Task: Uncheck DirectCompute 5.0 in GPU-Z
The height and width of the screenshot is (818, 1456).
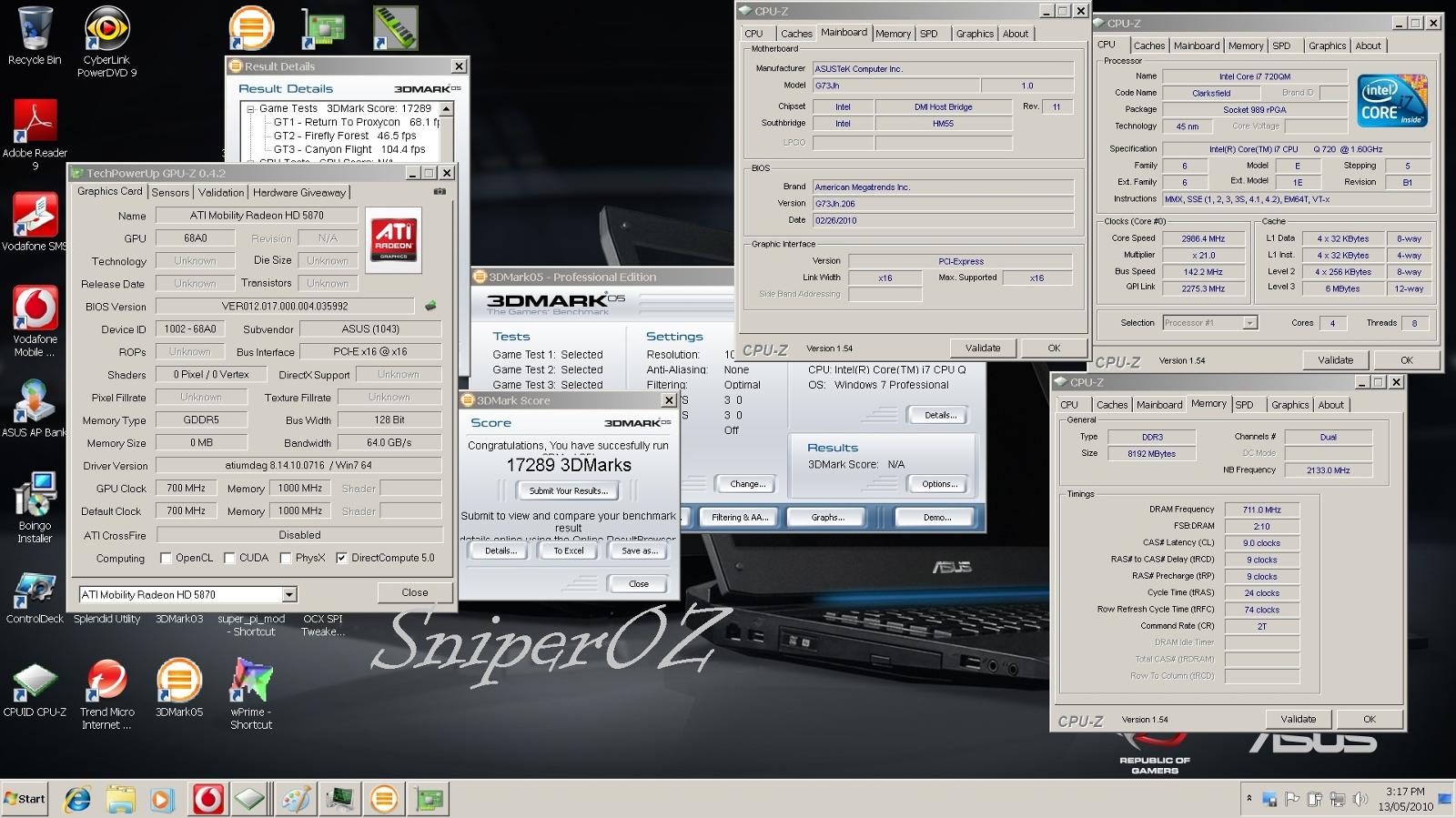Action: tap(341, 558)
